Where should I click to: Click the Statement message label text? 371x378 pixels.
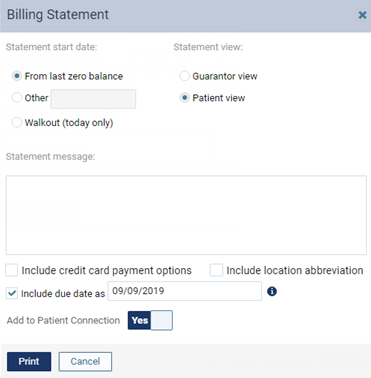[50, 157]
